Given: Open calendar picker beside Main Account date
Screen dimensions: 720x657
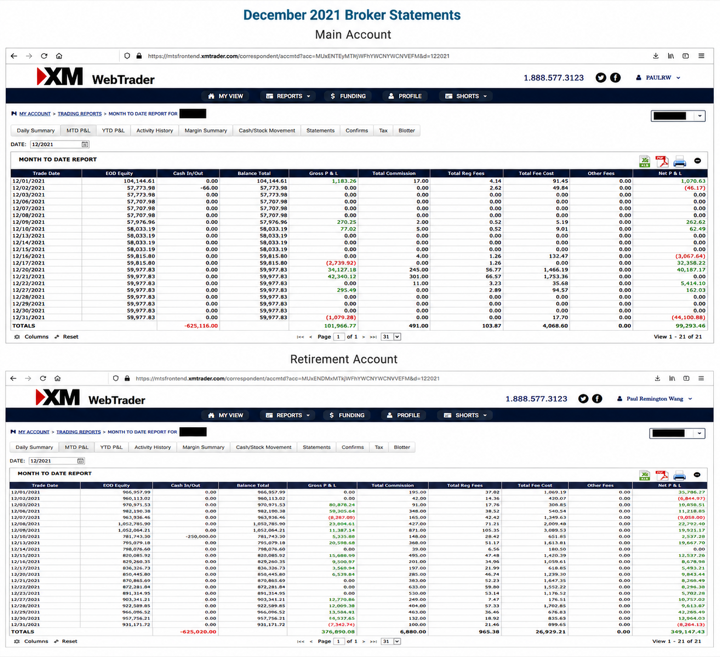Looking at the screenshot, I should pyautogui.click(x=85, y=144).
